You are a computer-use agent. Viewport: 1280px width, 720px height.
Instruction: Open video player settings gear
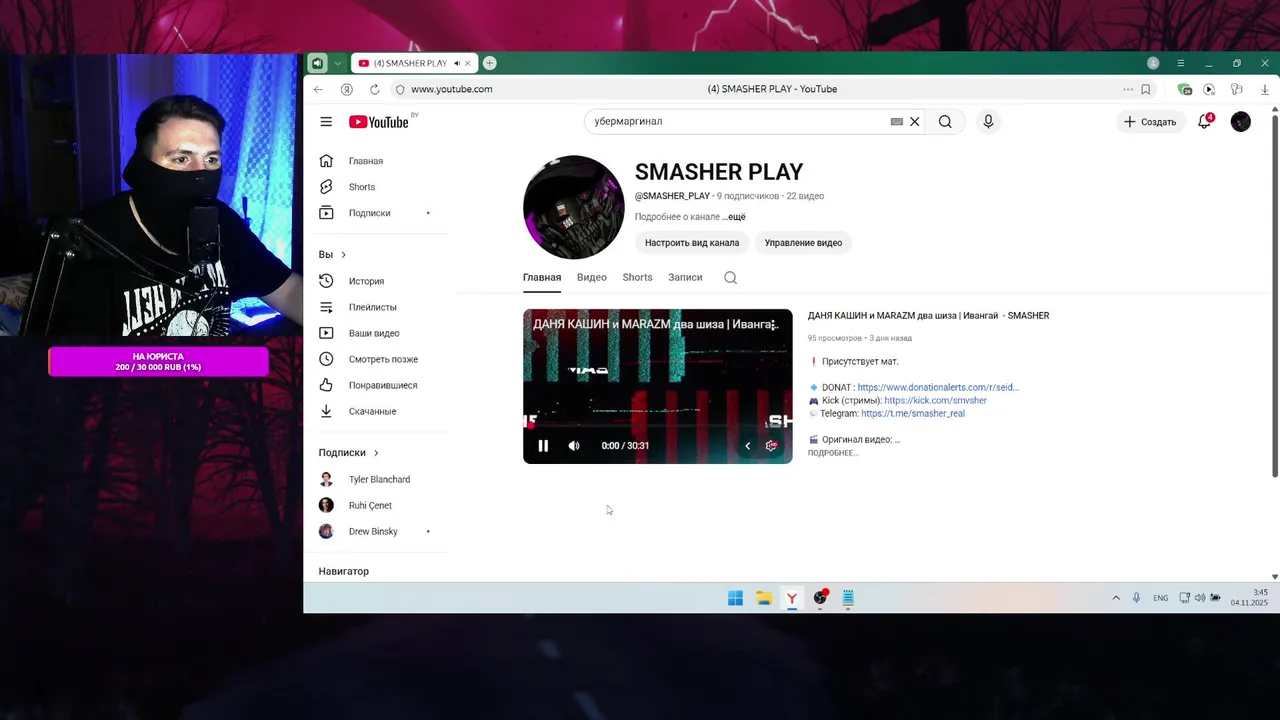tap(771, 446)
